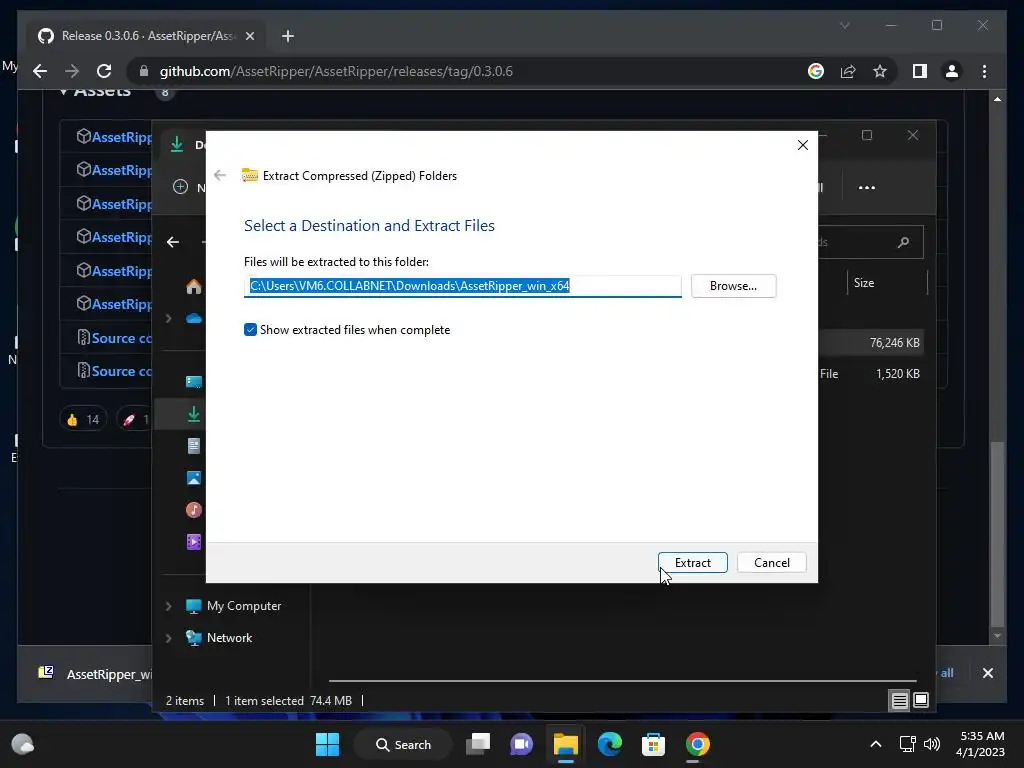The height and width of the screenshot is (768, 1024).
Task: Go forward in Chrome browser
Action: [72, 71]
